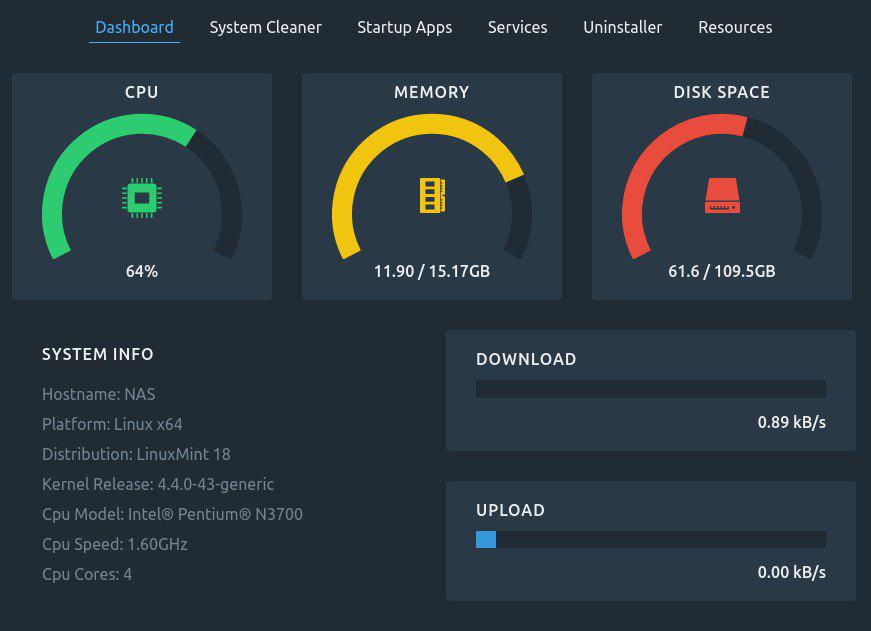Select the Distribution: LinuxMint 18 line
The image size is (871, 631).
[136, 454]
